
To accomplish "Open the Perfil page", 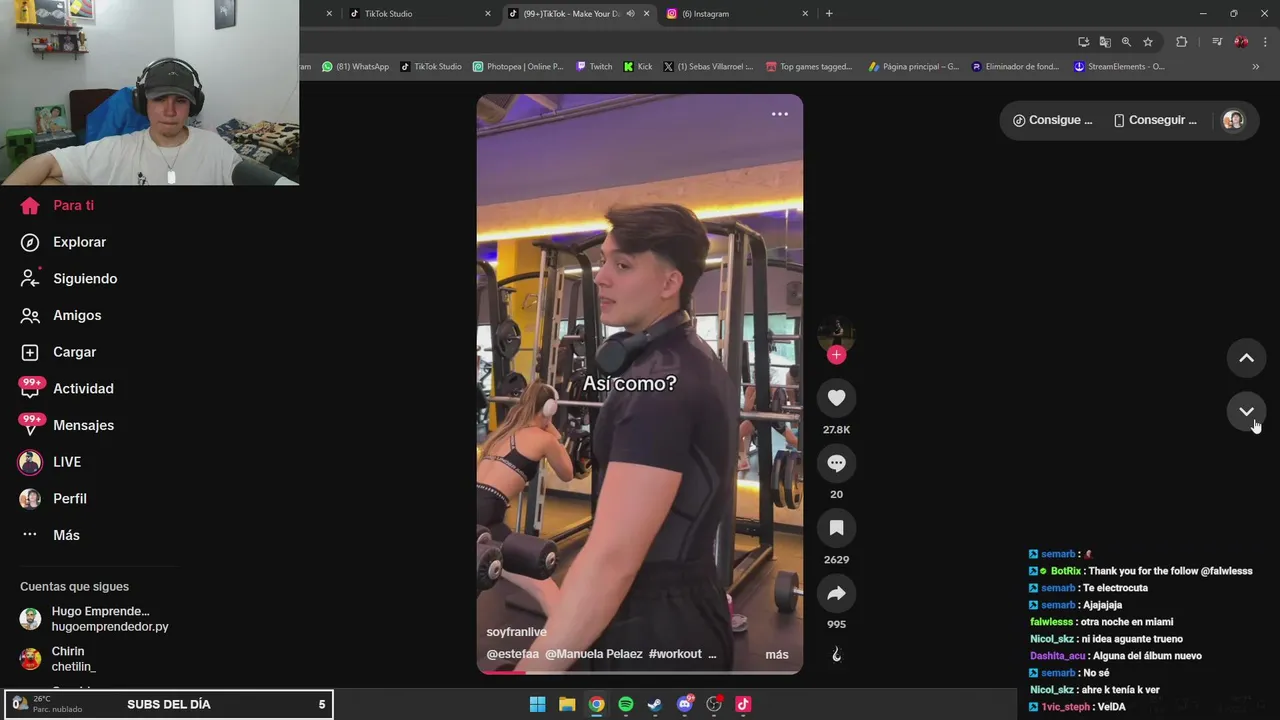I will [x=53, y=498].
